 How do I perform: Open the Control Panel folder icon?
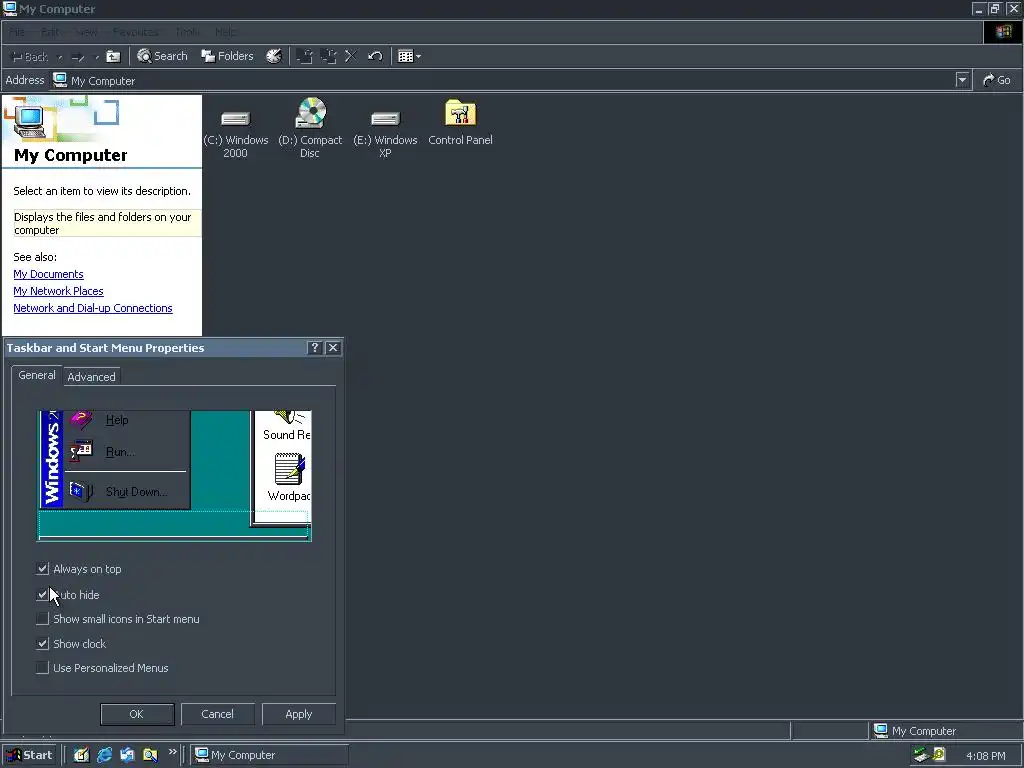[x=460, y=122]
